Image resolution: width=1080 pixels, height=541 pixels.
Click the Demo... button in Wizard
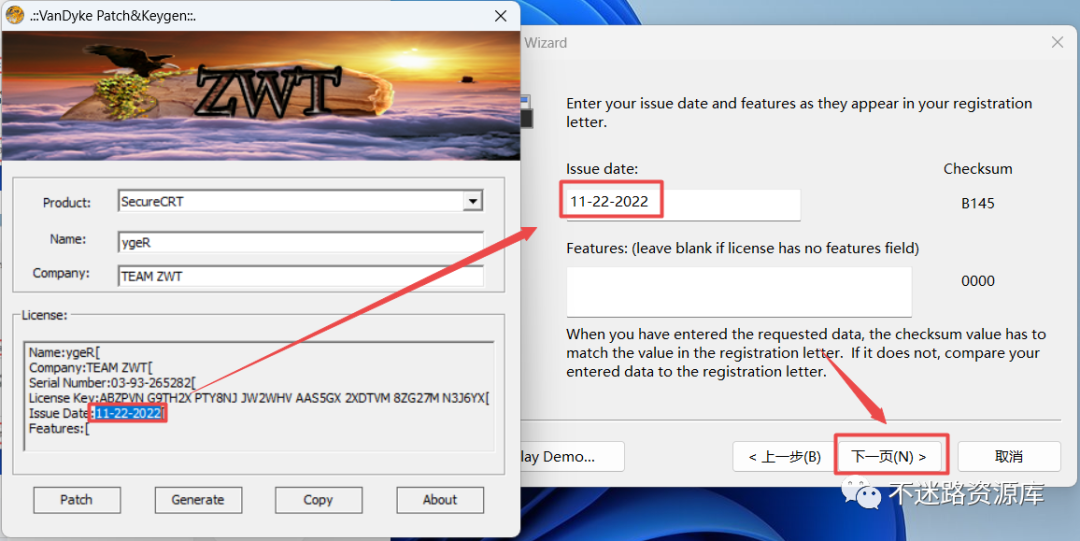click(x=573, y=456)
